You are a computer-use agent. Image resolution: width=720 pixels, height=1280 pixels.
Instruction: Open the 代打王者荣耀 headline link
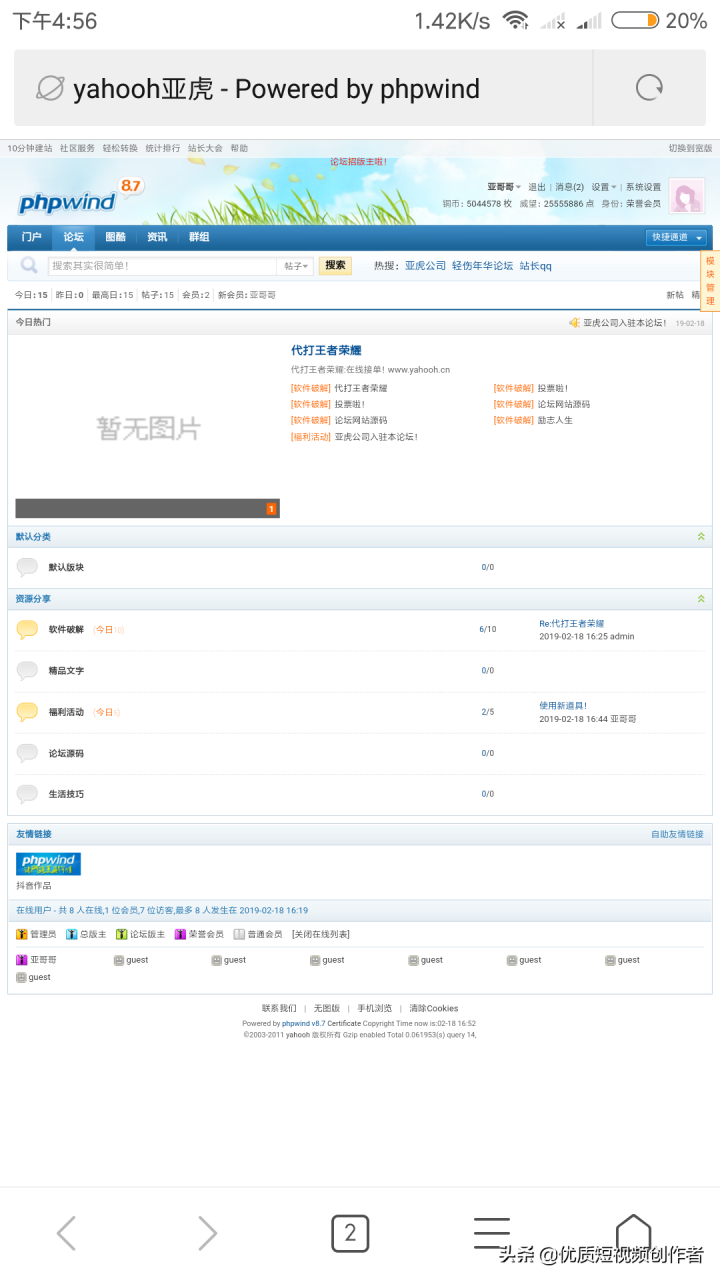pyautogui.click(x=326, y=350)
